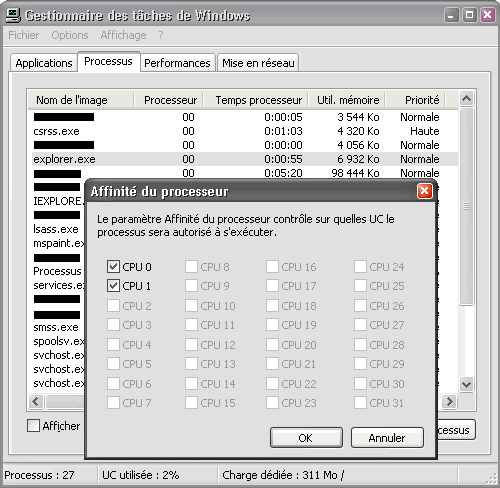Click the Processus : 27 status entry
This screenshot has height=488, width=500.
click(39, 475)
